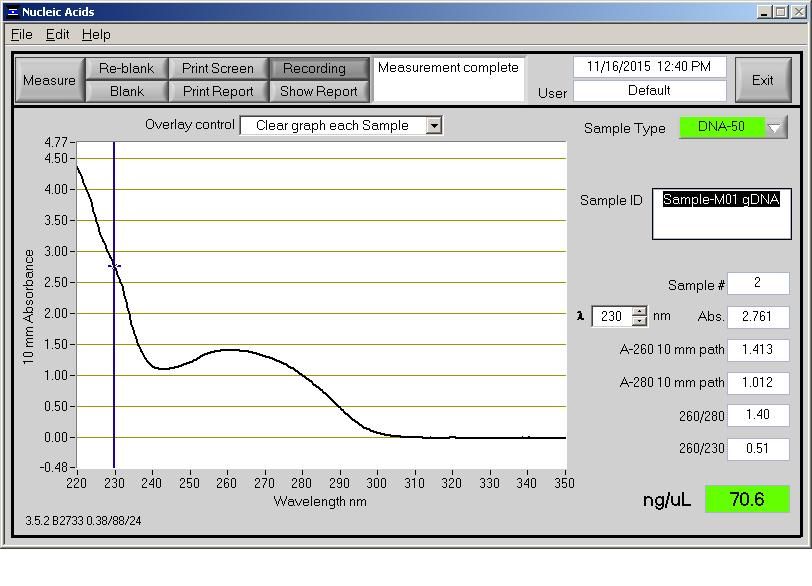Click Print Report button
The width and height of the screenshot is (812, 586).
pos(218,91)
